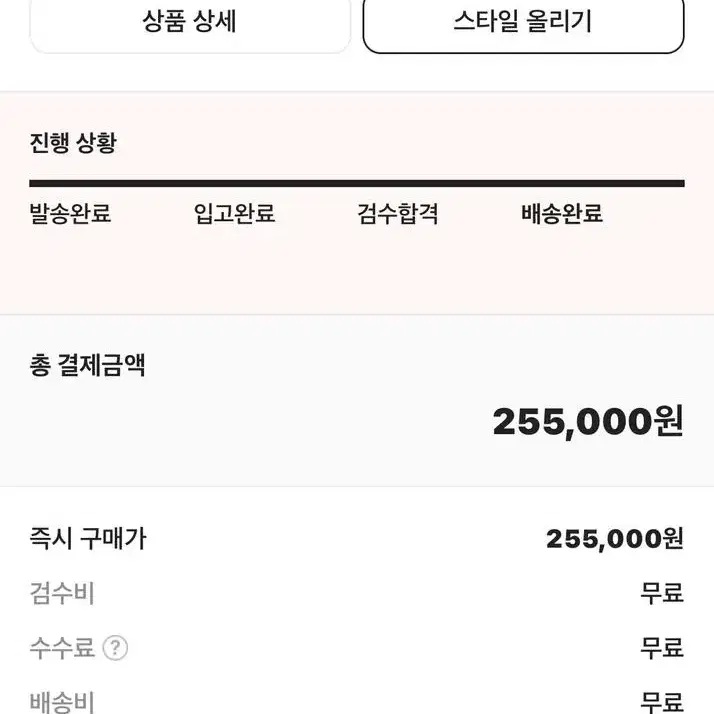This screenshot has height=714, width=714.
Task: Click the 수수료 help question mark icon
Action: (115, 648)
